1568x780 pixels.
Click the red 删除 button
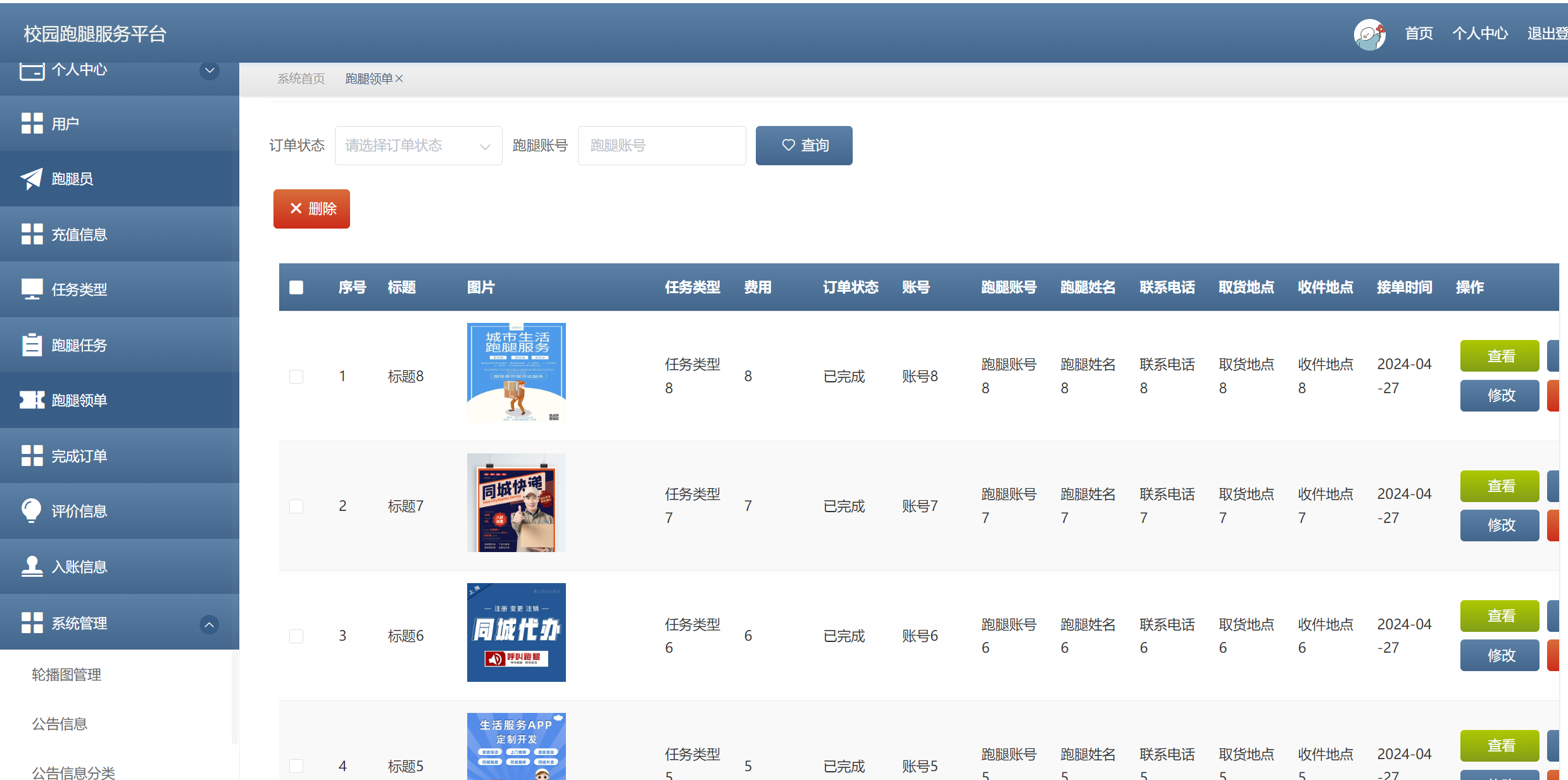click(311, 209)
